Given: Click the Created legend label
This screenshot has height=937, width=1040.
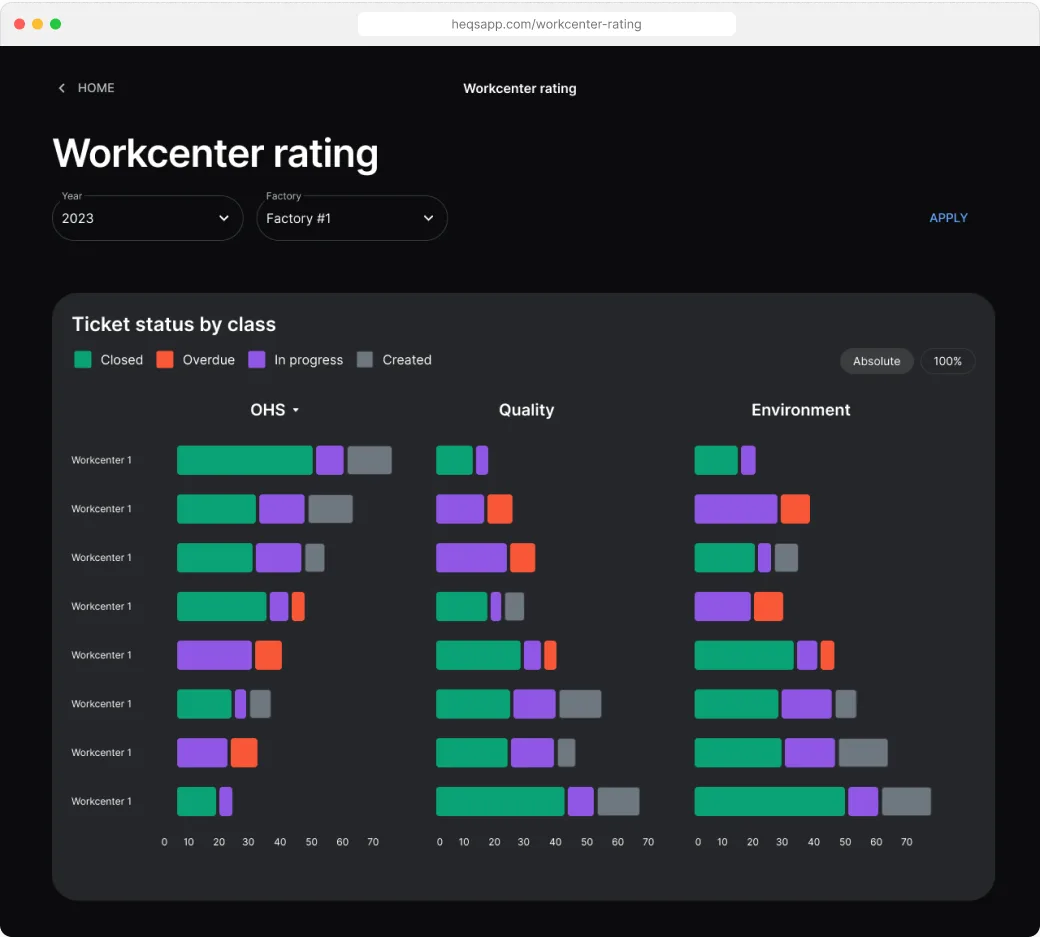Looking at the screenshot, I should click(407, 360).
